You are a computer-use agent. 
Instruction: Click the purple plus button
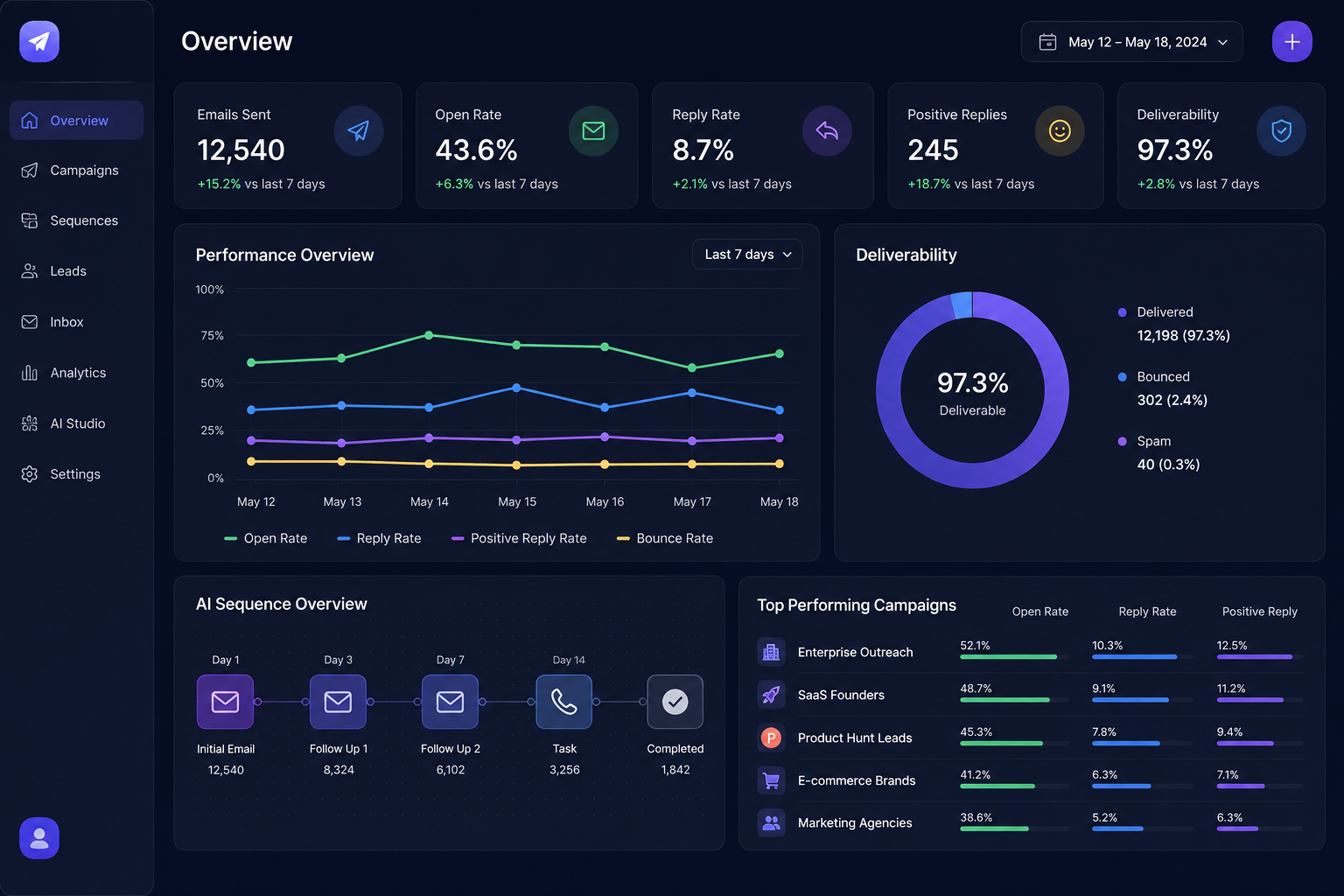pos(1291,42)
